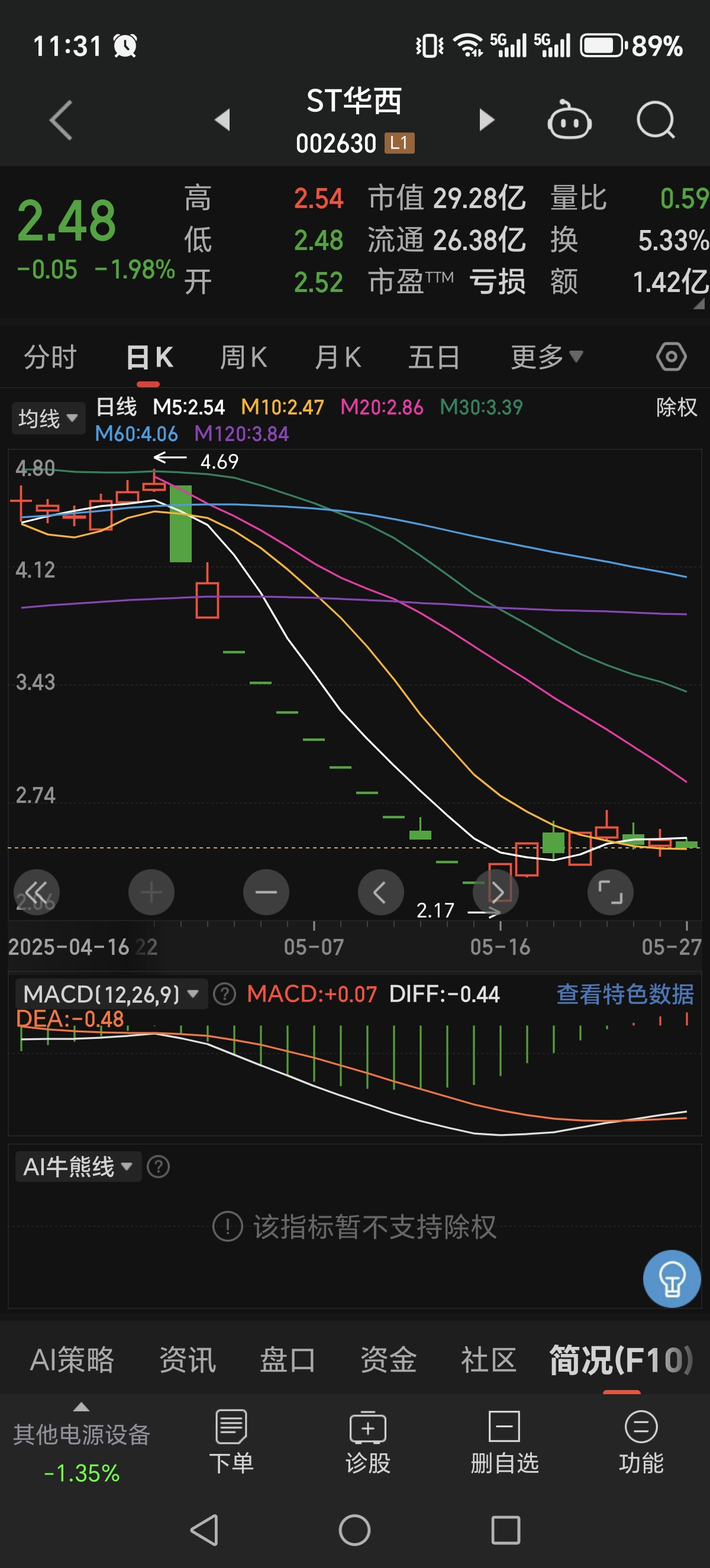The width and height of the screenshot is (710, 1568).
Task: Open 功能 functions menu icon
Action: [x=641, y=1441]
